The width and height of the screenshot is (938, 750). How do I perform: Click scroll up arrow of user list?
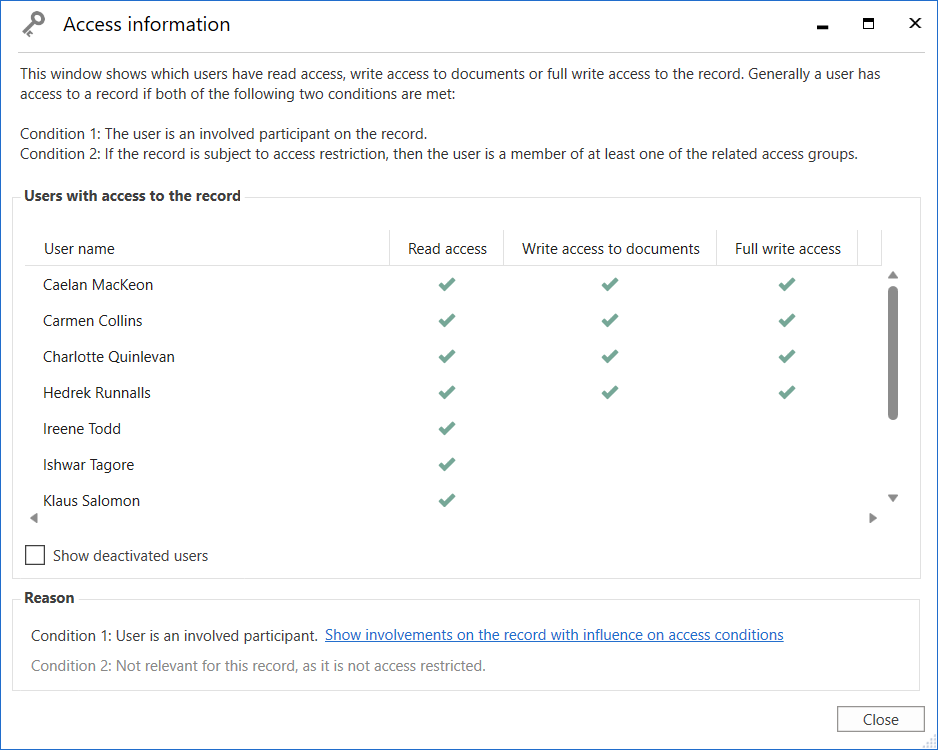[893, 275]
